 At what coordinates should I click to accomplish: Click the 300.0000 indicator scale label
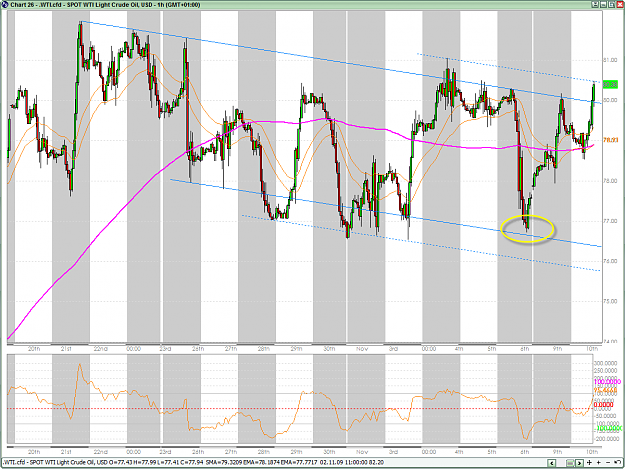tap(605, 363)
